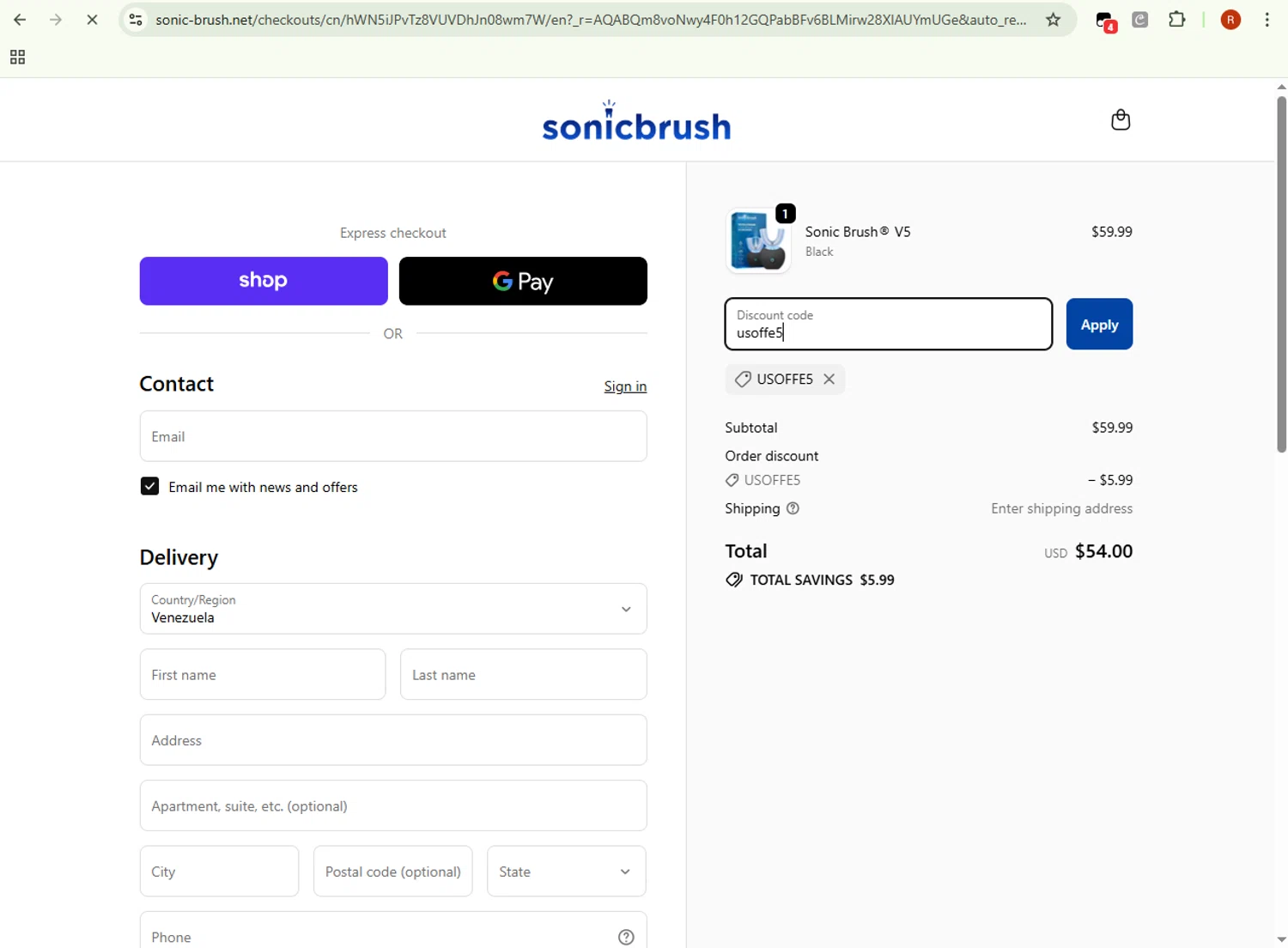Image resolution: width=1288 pixels, height=948 pixels.
Task: Click the Sonic Brush V5 product thumbnail
Action: point(758,241)
